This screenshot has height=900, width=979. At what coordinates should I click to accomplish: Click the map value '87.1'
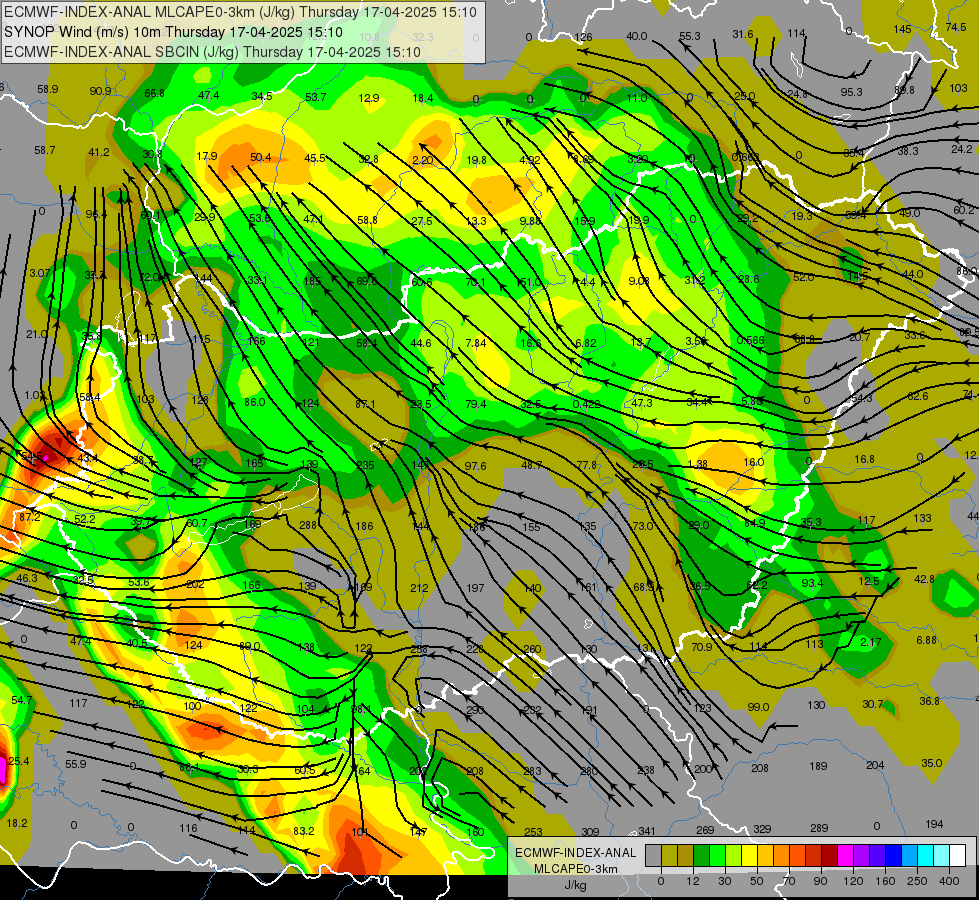[365, 404]
